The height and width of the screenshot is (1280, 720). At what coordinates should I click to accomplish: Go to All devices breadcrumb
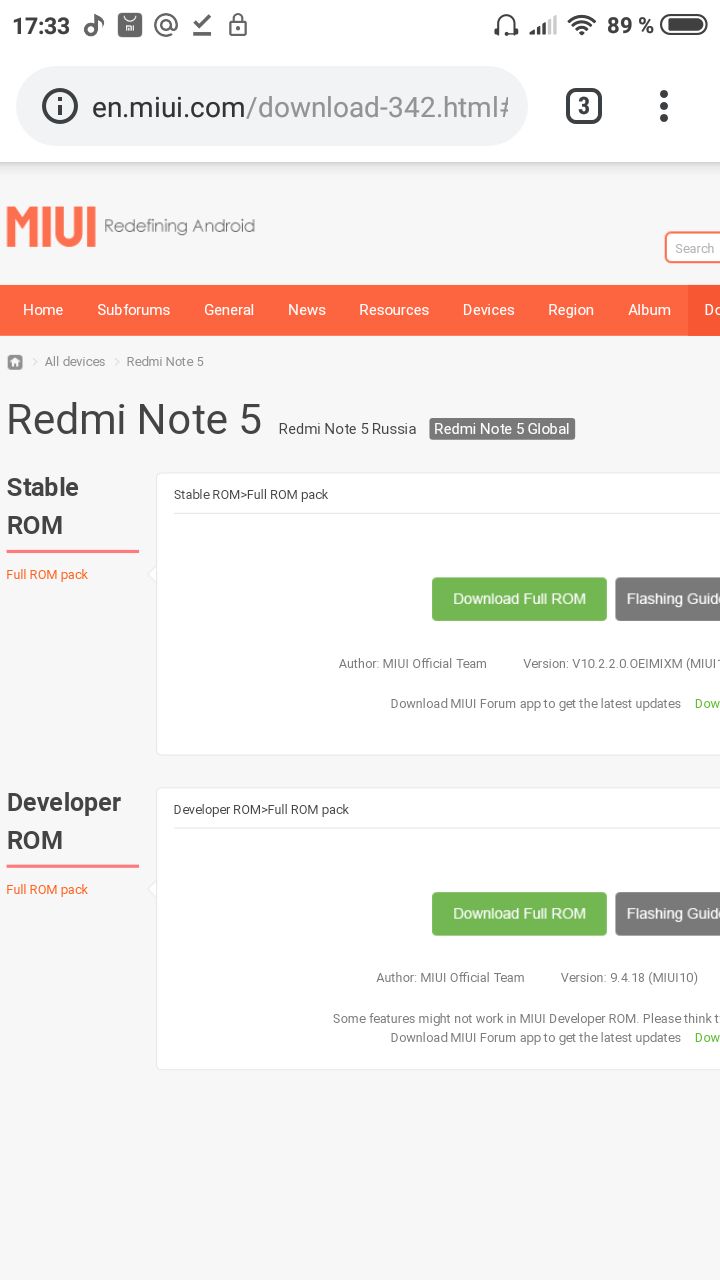(x=75, y=362)
